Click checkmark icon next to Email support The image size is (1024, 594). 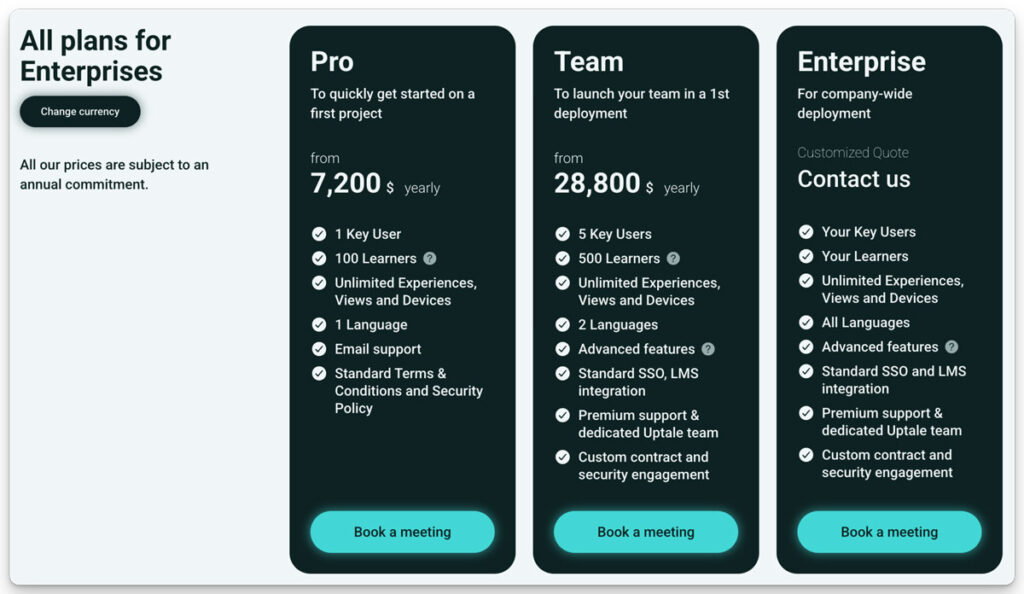click(319, 349)
